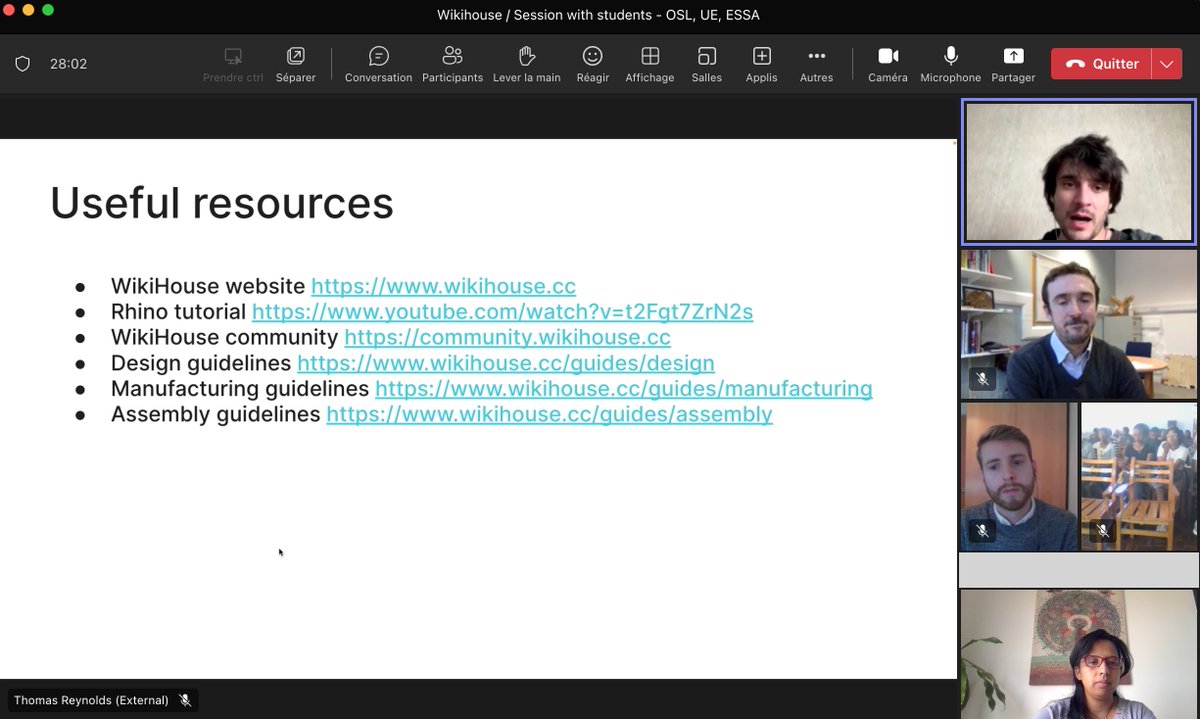The image size is (1200, 719).
Task: Select the video tile of woman with glasses
Action: [1079, 654]
